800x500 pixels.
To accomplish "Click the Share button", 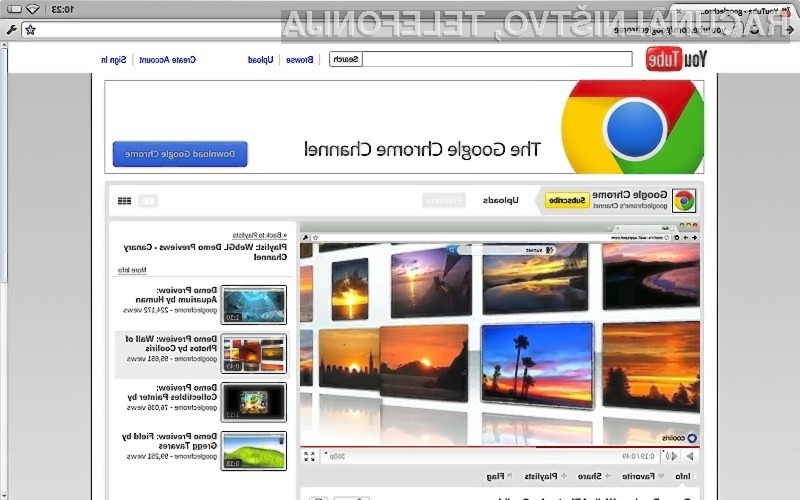I will [594, 477].
